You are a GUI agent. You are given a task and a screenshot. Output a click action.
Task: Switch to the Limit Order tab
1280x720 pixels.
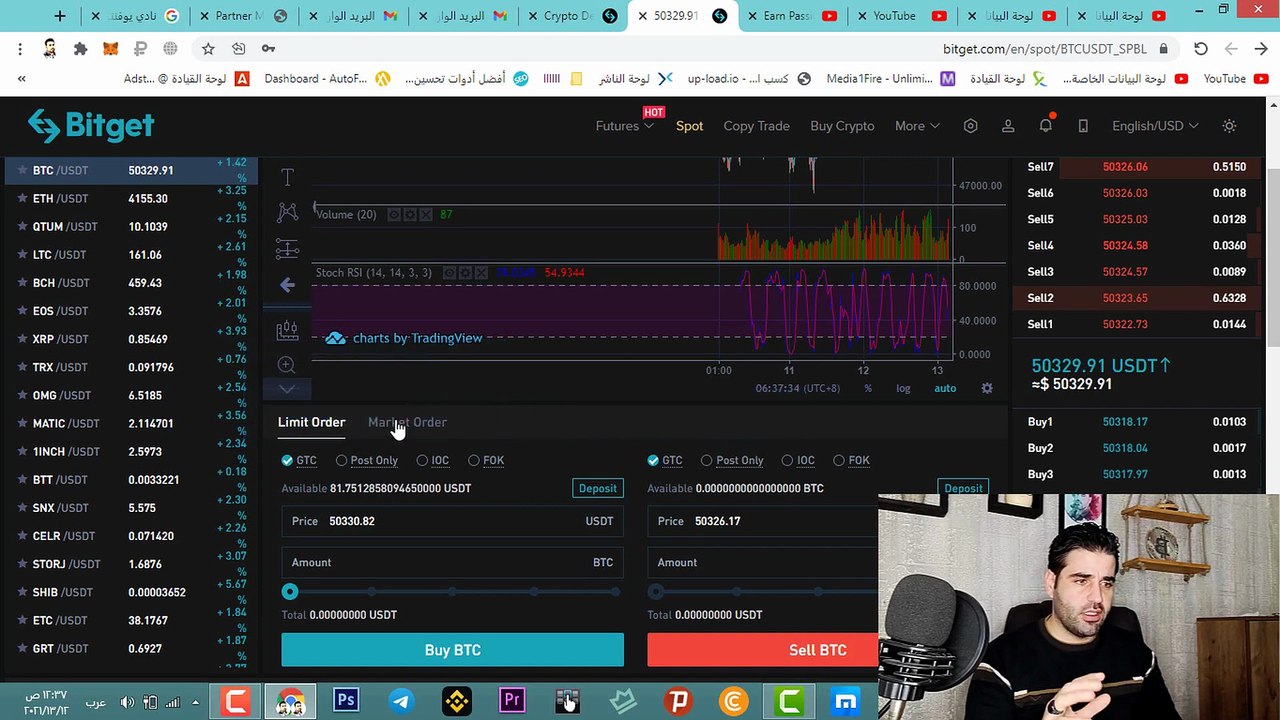(311, 422)
